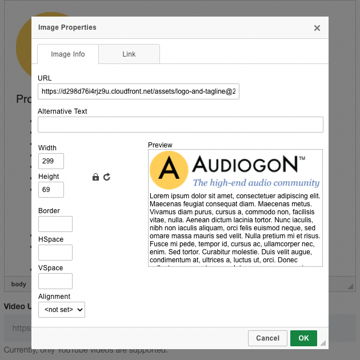Click the reset size circular arrow icon

pos(107,177)
